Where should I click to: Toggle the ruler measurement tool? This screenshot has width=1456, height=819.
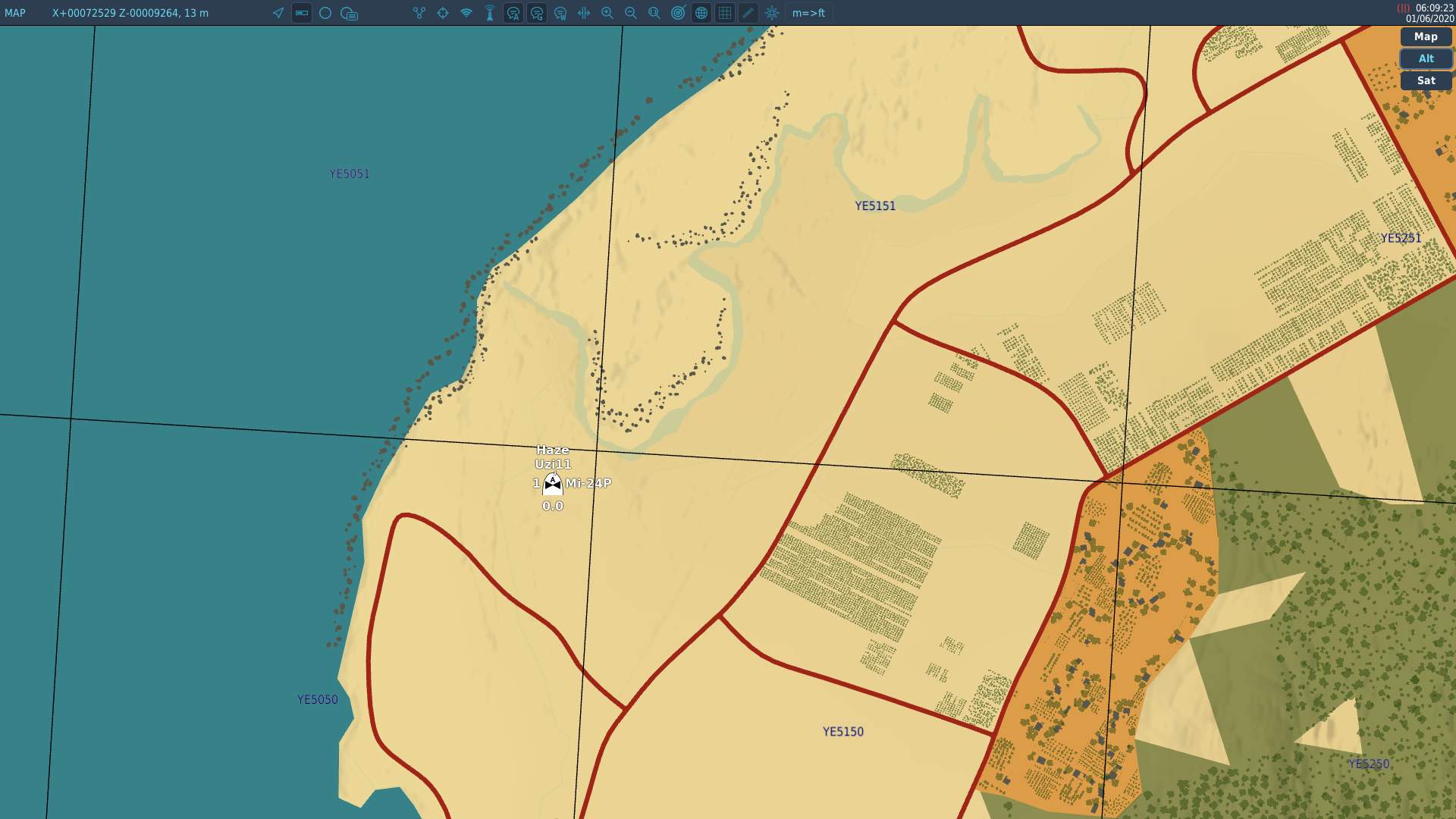(302, 13)
